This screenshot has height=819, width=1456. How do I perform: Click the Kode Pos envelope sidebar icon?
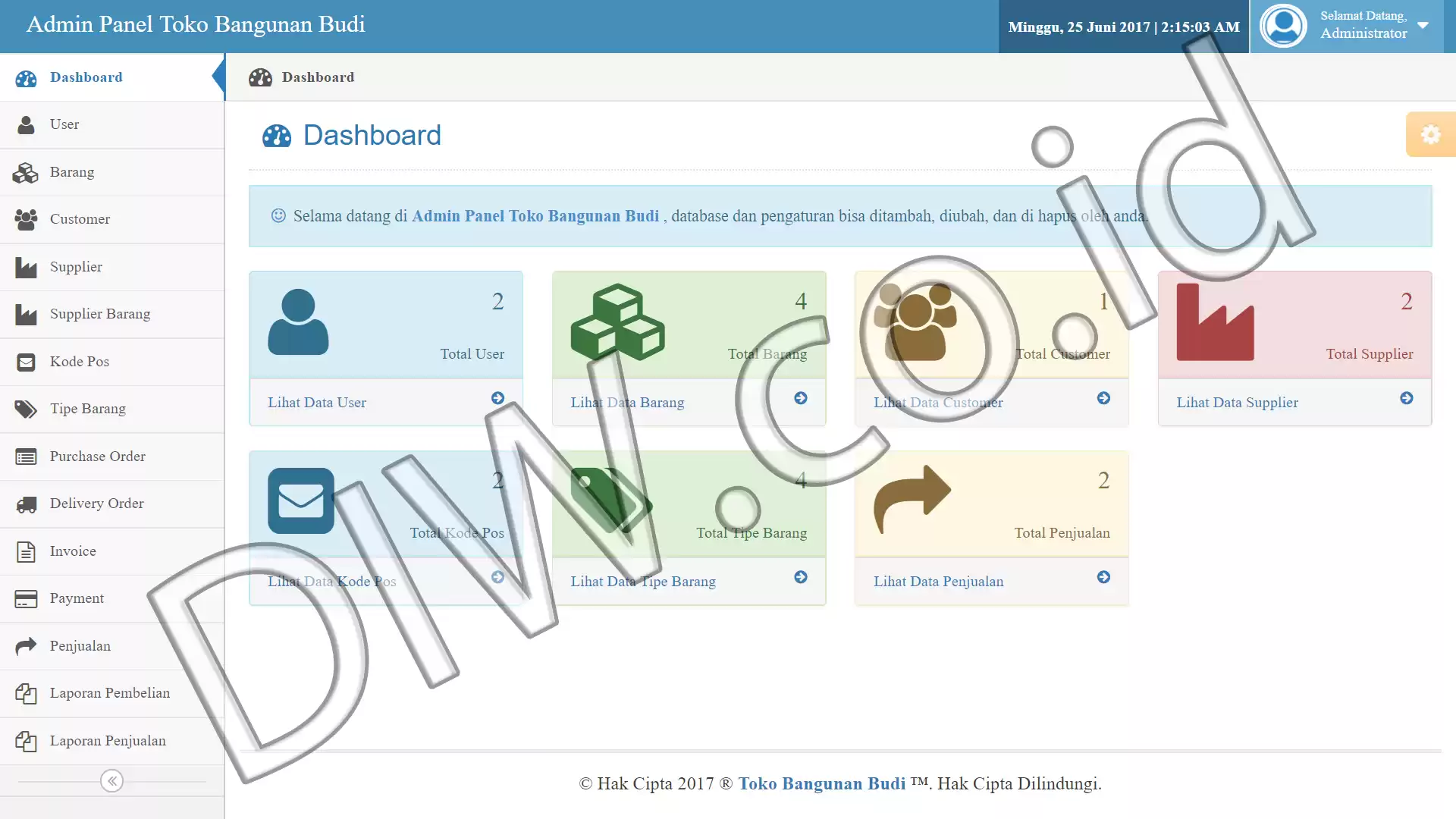(x=26, y=362)
